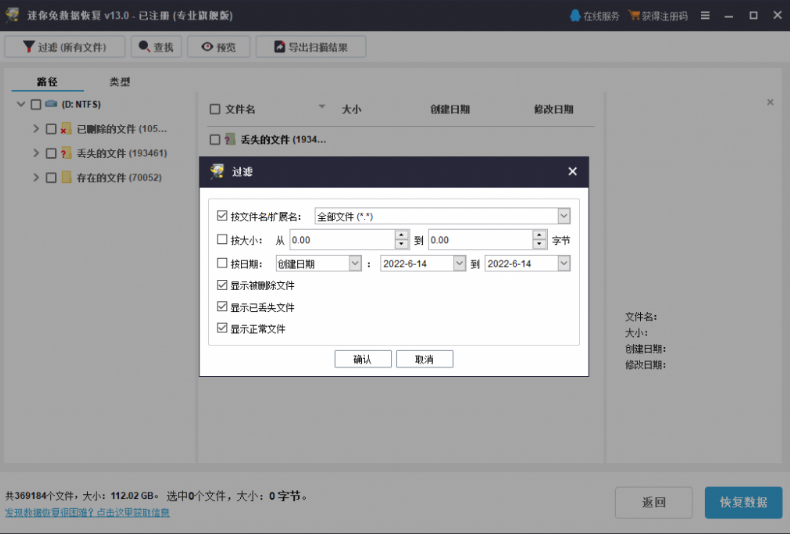Viewport: 790px width, 536px height.
Task: Click the deleted files folder icon
Action: point(65,128)
